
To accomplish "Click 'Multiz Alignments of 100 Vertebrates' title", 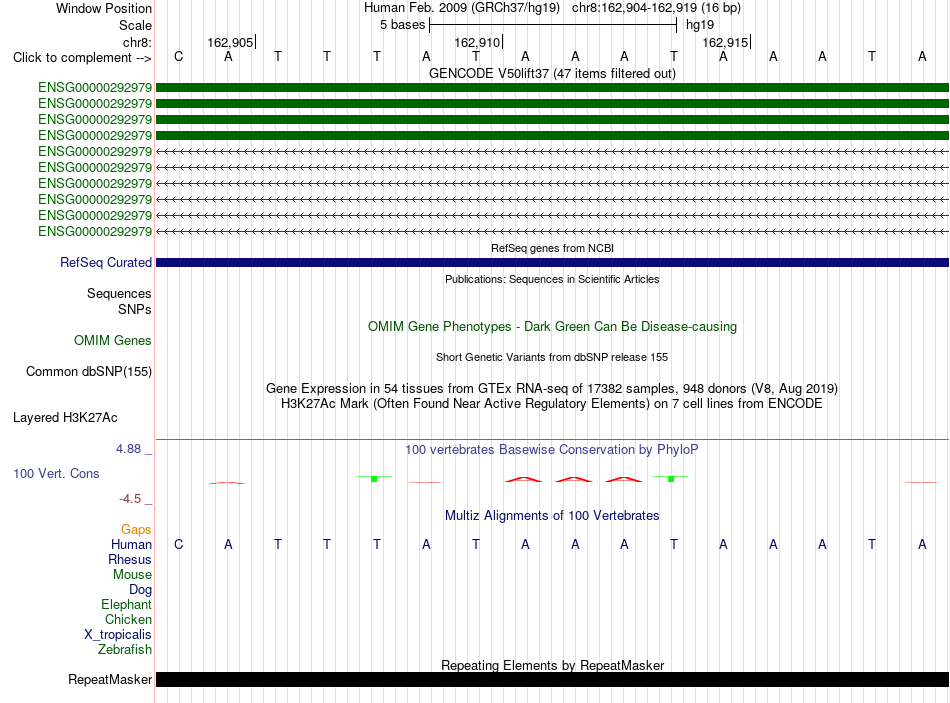I will point(552,516).
